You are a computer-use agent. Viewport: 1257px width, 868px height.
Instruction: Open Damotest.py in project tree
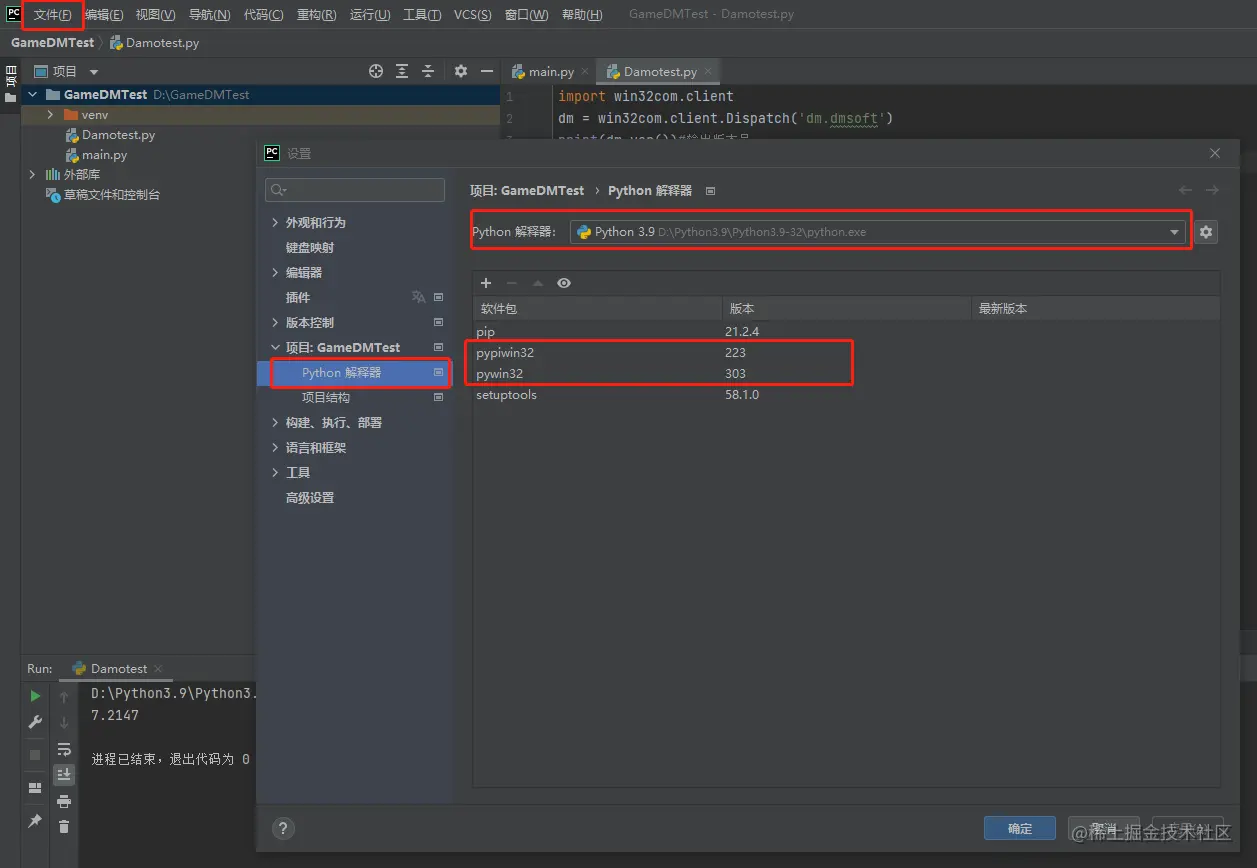pos(118,135)
